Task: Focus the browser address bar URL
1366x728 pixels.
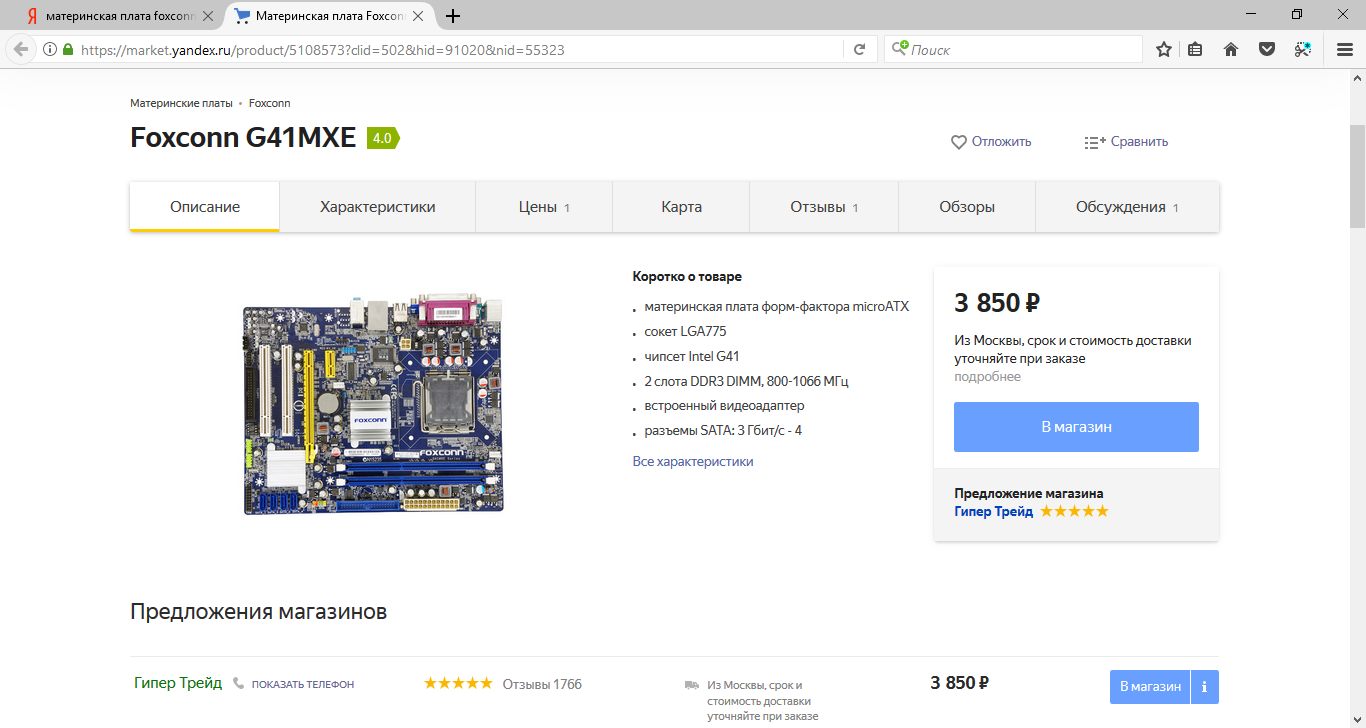Action: click(x=460, y=49)
